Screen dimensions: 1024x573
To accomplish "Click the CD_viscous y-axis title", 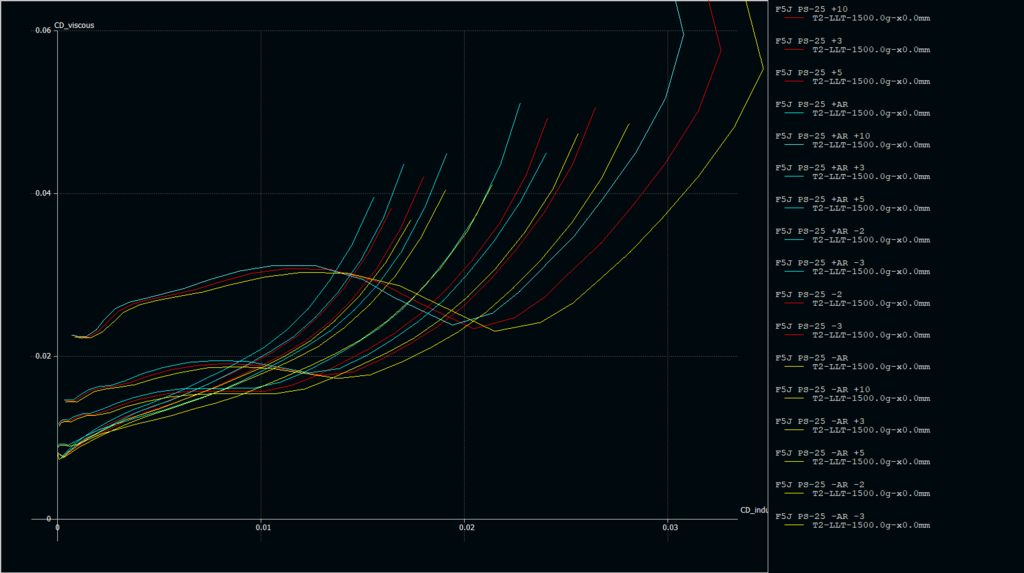I will [x=74, y=24].
